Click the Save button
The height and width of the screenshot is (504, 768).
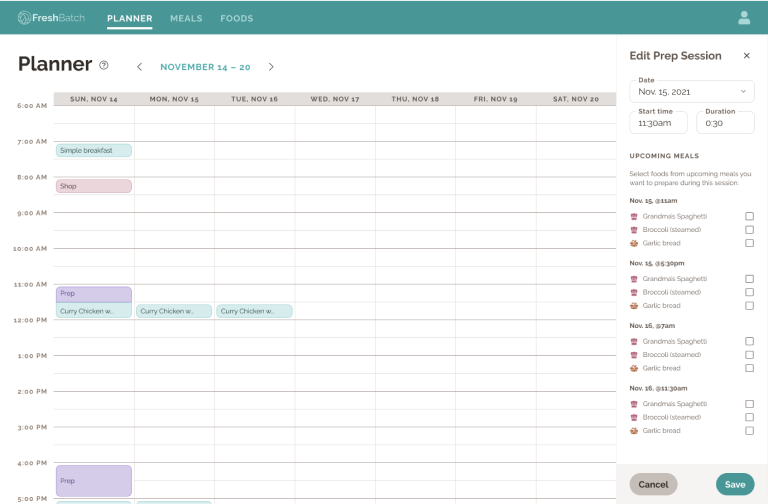click(735, 484)
